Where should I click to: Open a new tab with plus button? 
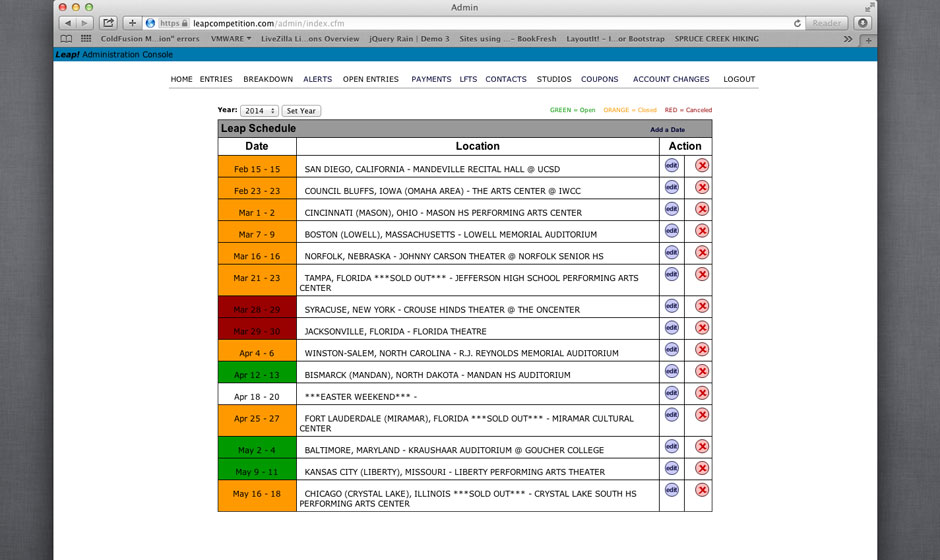click(868, 40)
